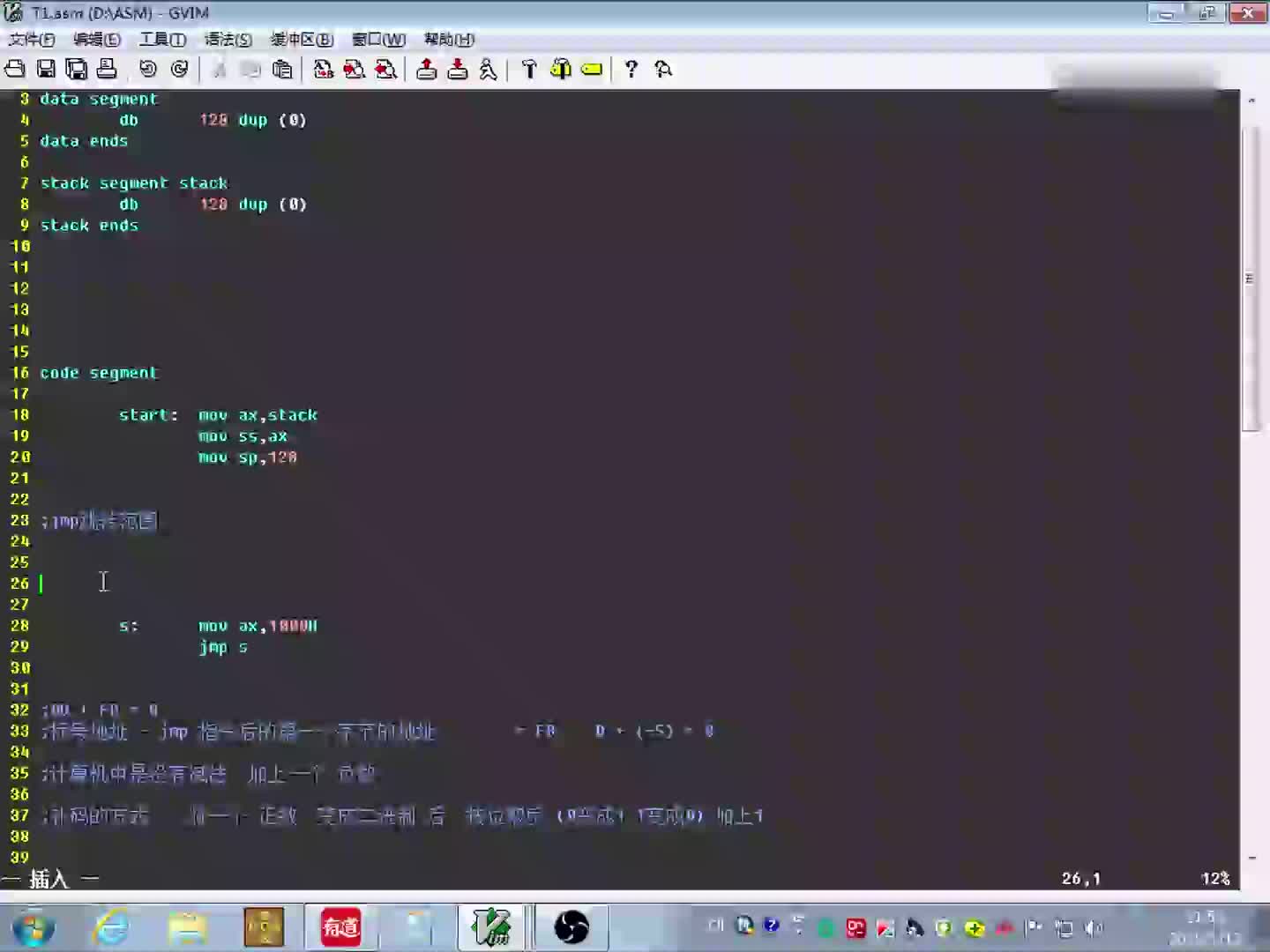This screenshot has width=1270, height=952.
Task: Click the scrollbar down arrow
Action: click(x=1251, y=858)
